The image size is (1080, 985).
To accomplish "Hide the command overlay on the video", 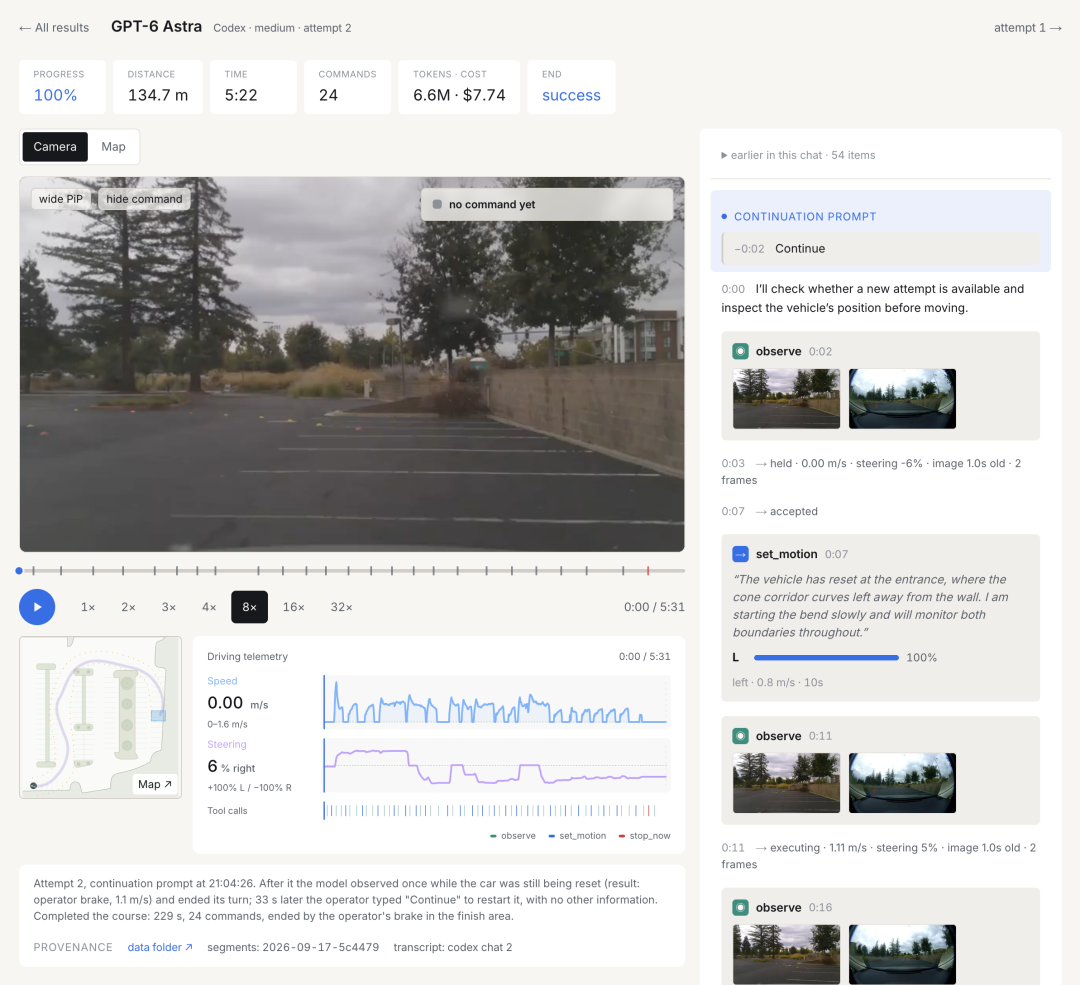I will click(145, 199).
